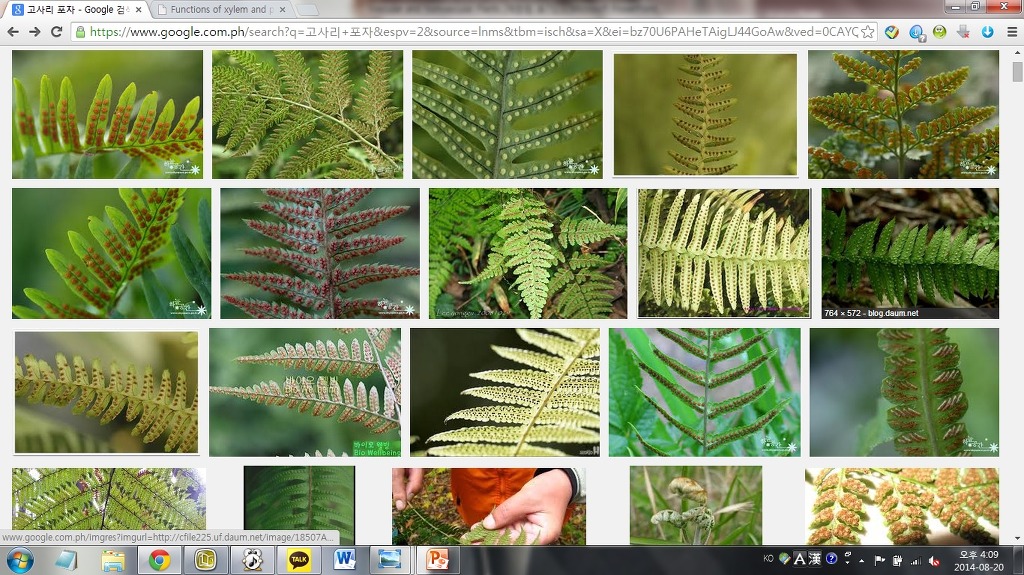Open the Chrome hamburger menu
This screenshot has height=575, width=1024.
[1012, 31]
